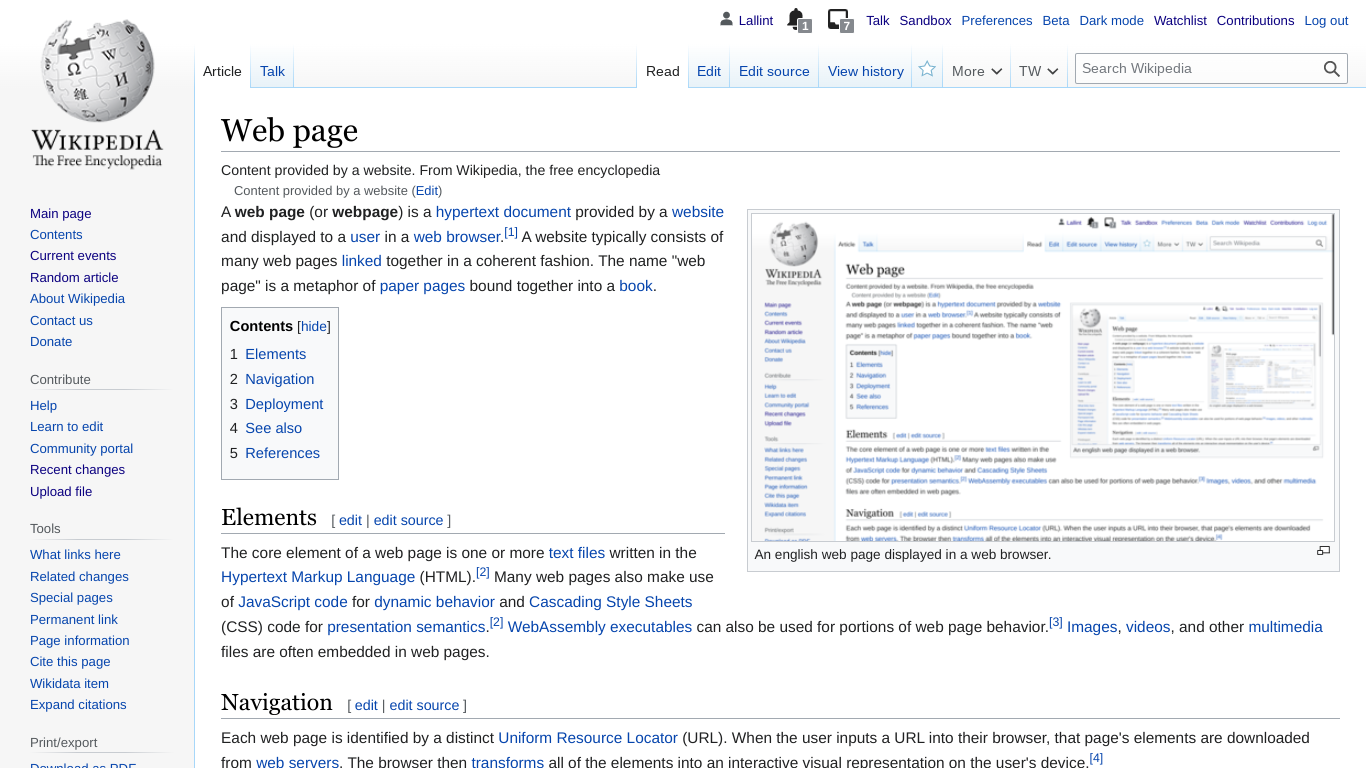Open the multimedia link
Viewport: 1366px width, 768px height.
(x=1285, y=627)
